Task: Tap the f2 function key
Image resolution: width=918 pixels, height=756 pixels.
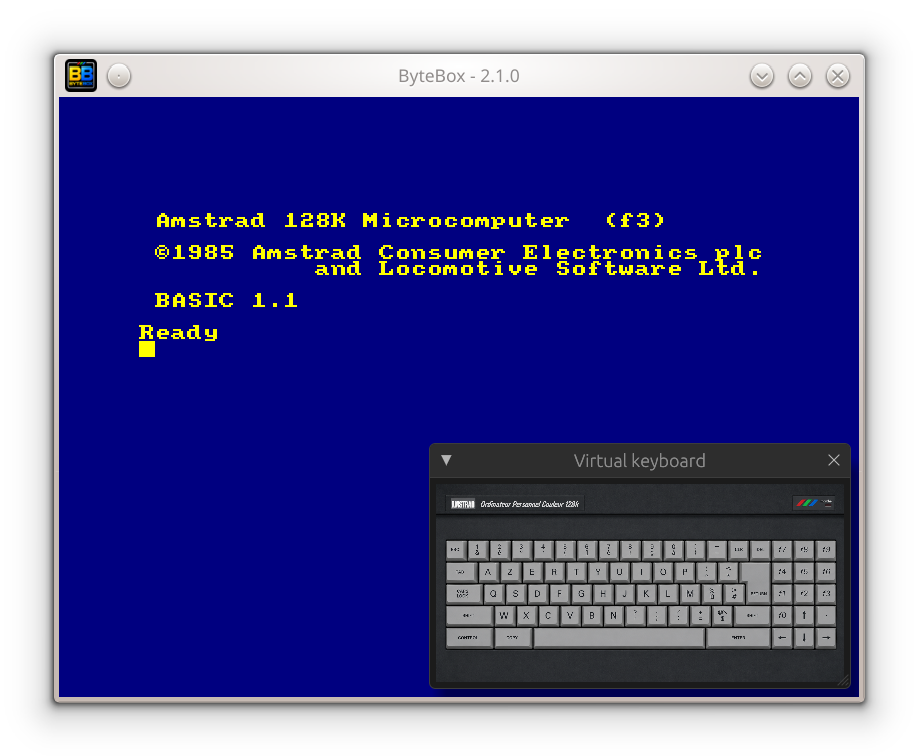Action: (x=804, y=594)
